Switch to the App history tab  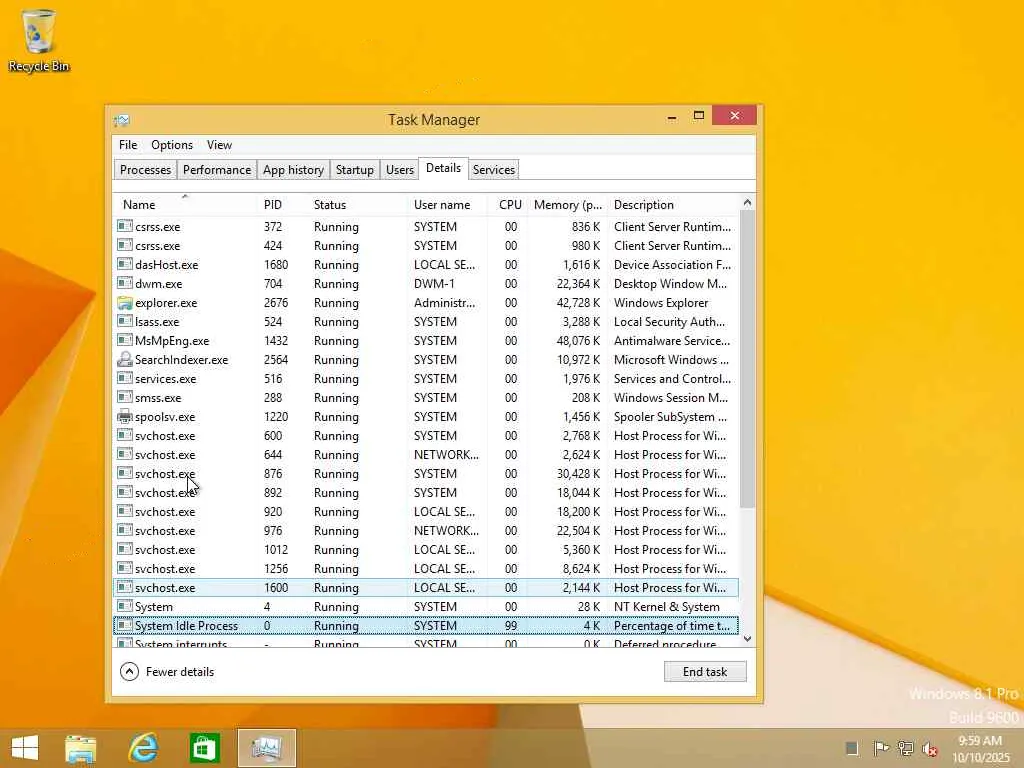point(293,170)
